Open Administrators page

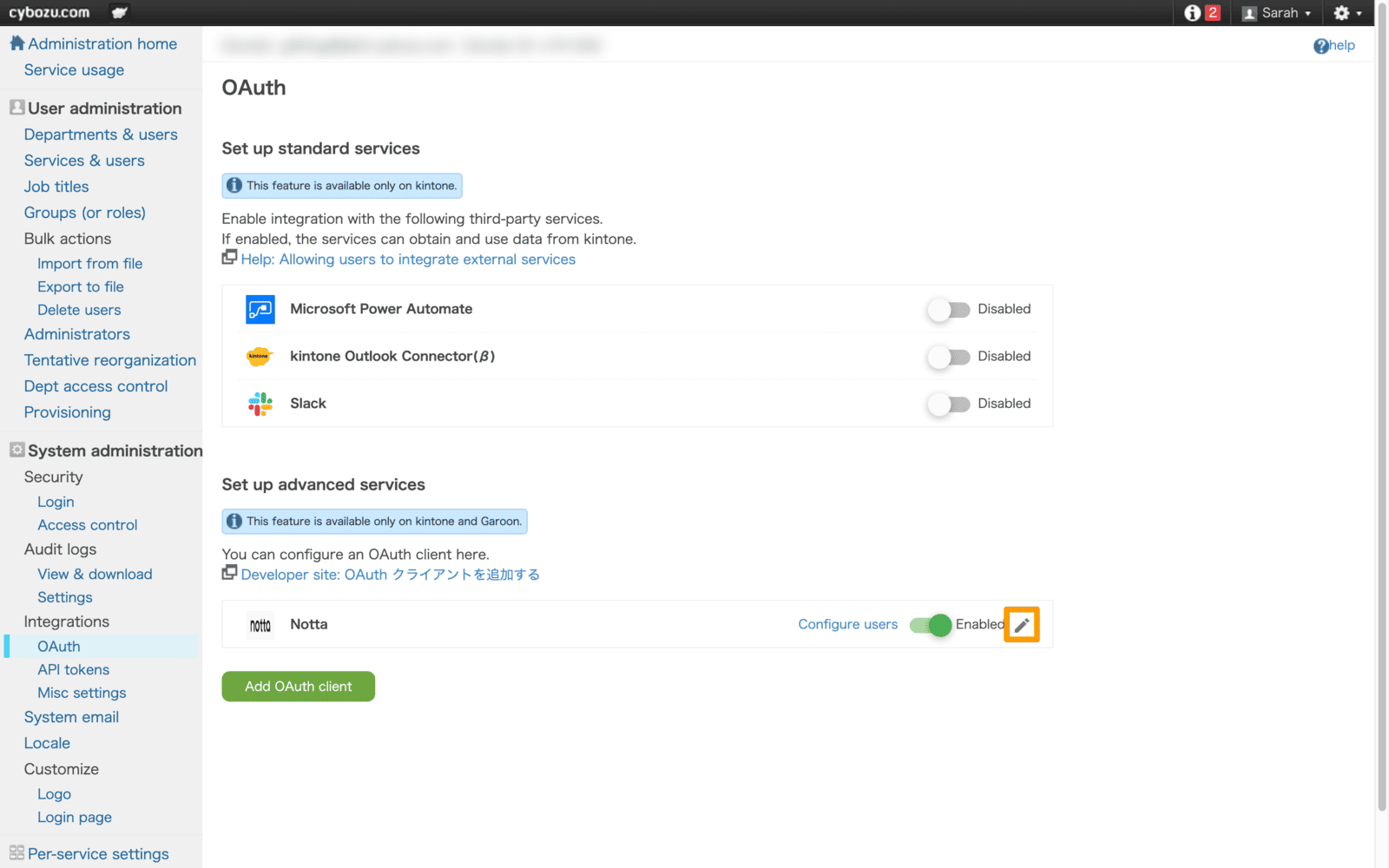[x=77, y=334]
